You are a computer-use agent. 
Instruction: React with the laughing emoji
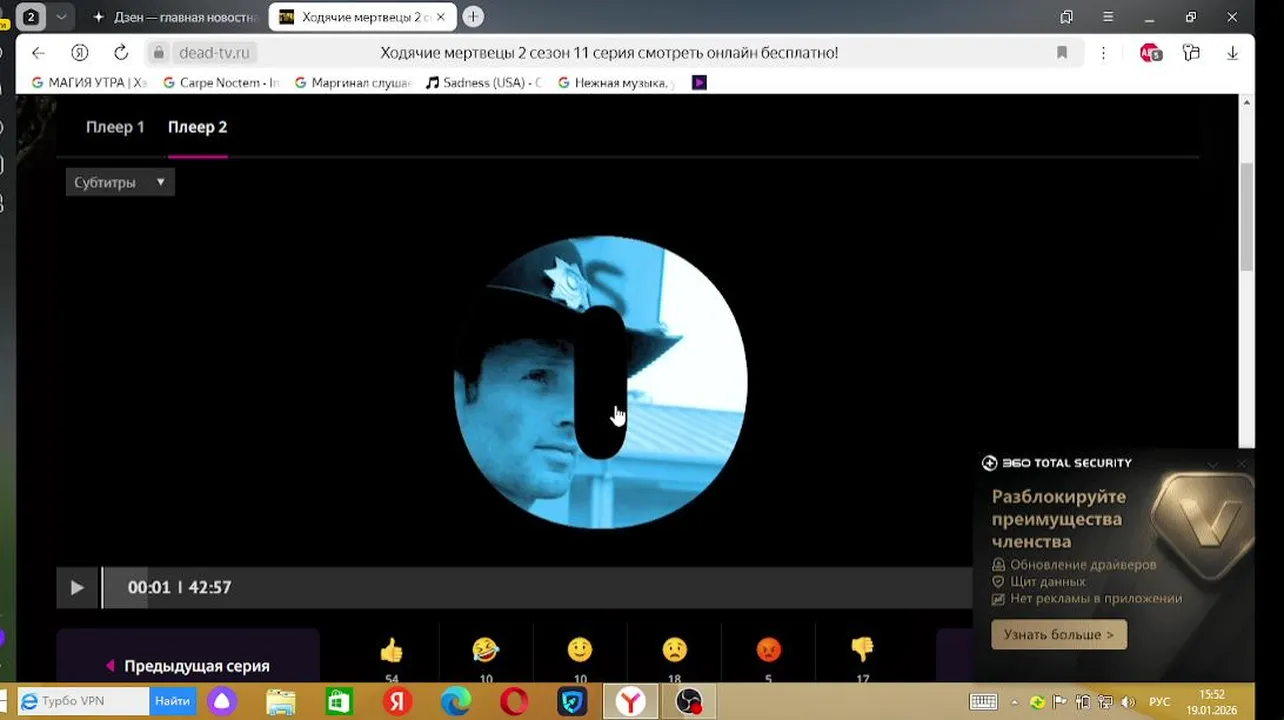point(486,650)
